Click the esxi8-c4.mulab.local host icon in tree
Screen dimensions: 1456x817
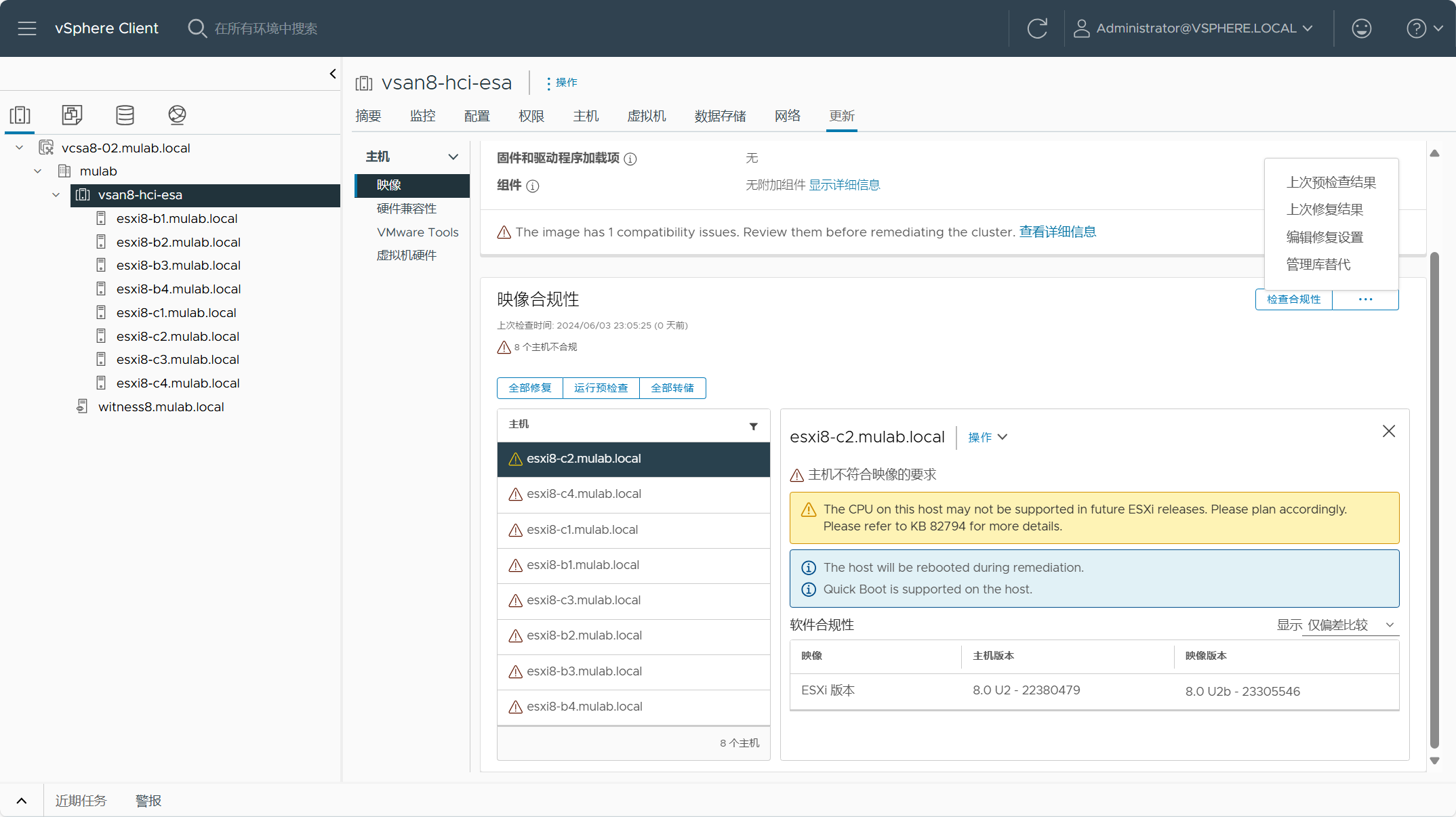point(101,383)
